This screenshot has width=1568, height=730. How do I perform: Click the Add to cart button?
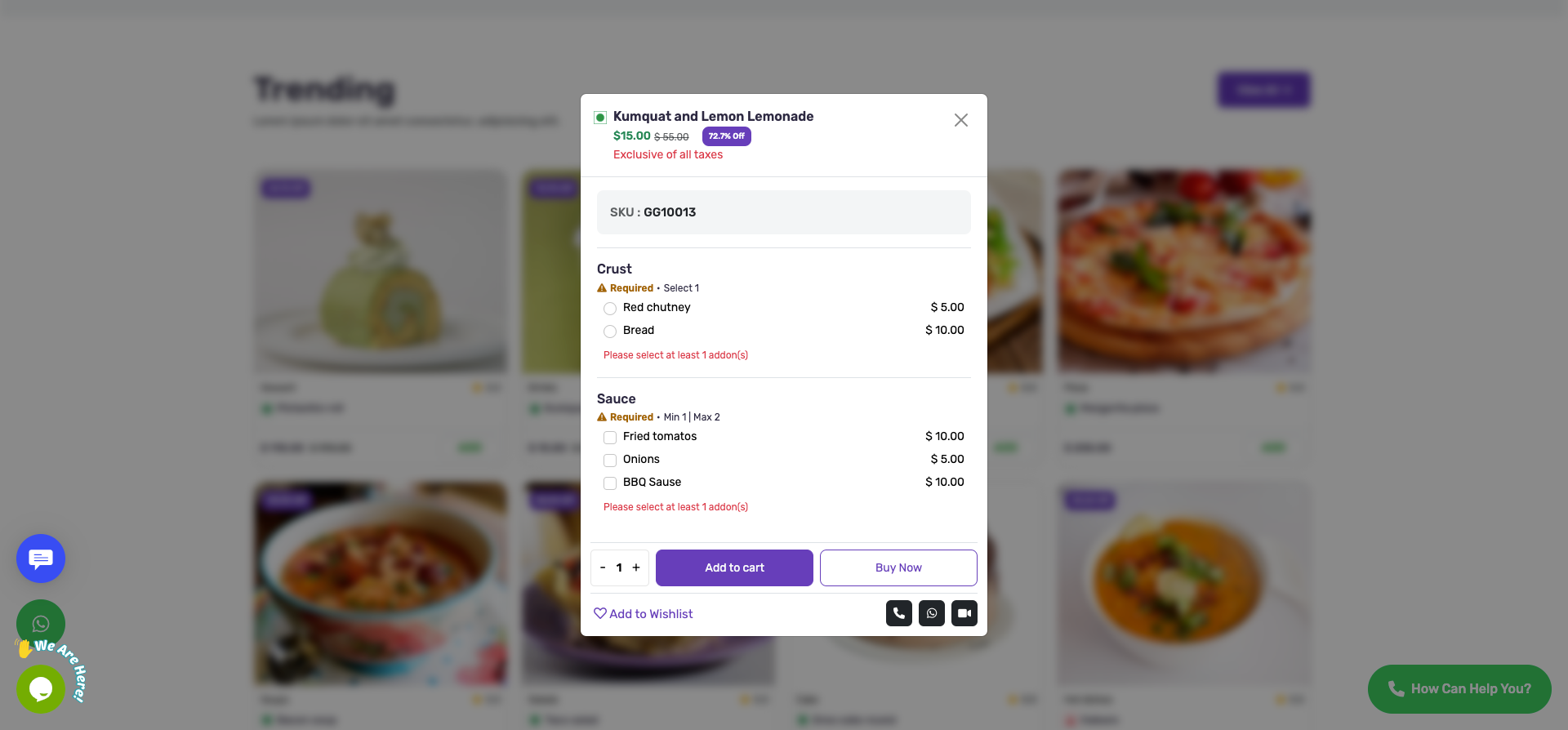(734, 568)
